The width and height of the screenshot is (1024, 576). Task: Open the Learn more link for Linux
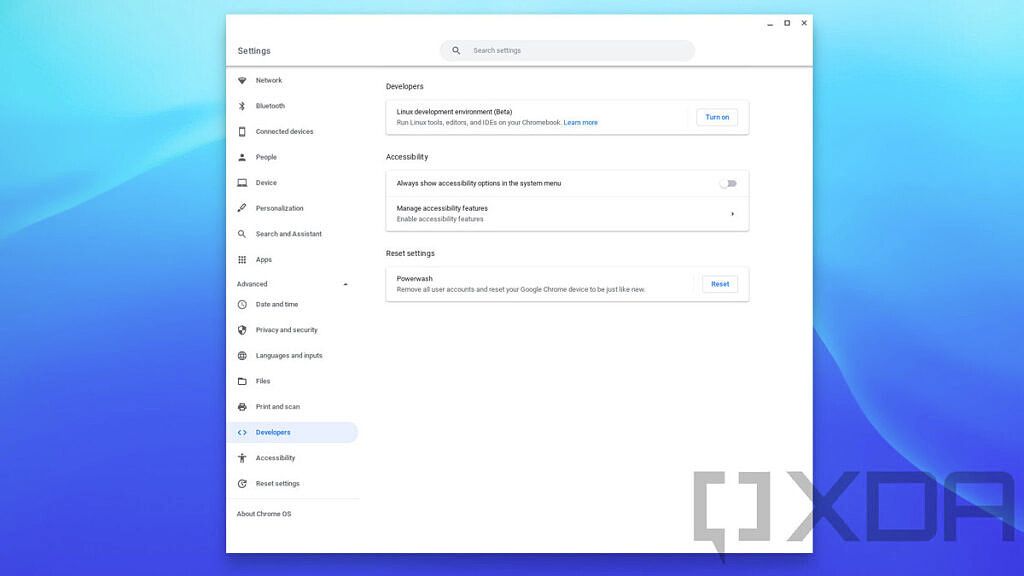[580, 122]
